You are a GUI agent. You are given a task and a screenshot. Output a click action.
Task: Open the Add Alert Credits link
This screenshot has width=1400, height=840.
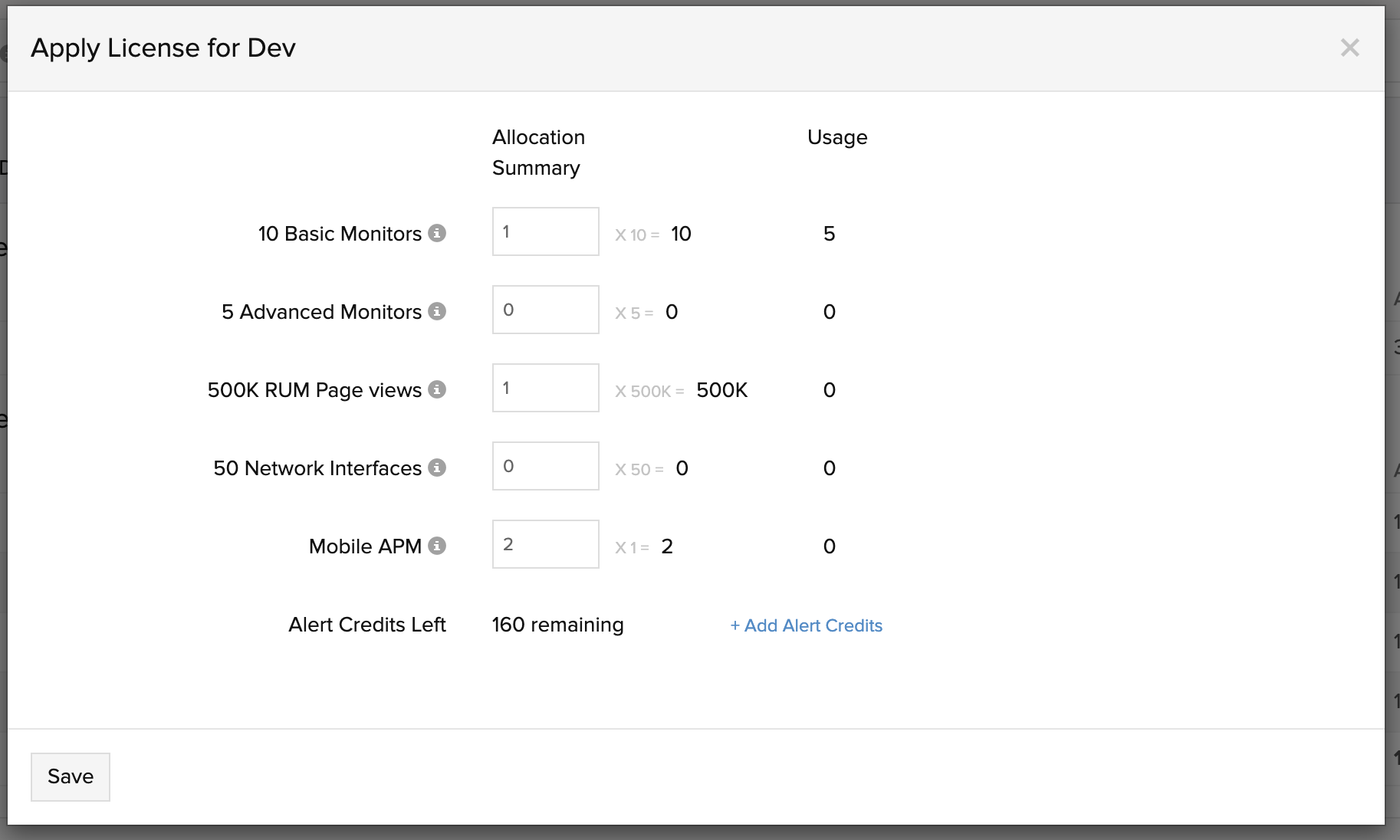point(806,625)
